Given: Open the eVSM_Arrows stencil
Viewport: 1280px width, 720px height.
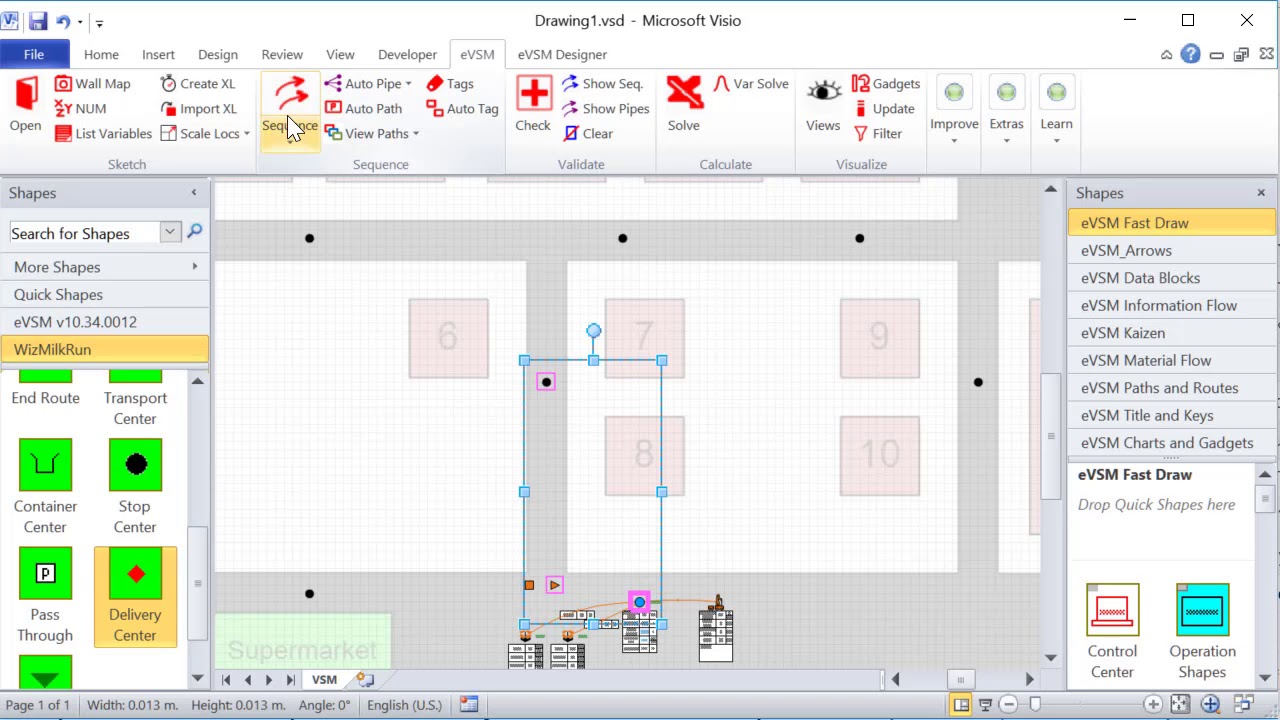Looking at the screenshot, I should click(x=1172, y=250).
